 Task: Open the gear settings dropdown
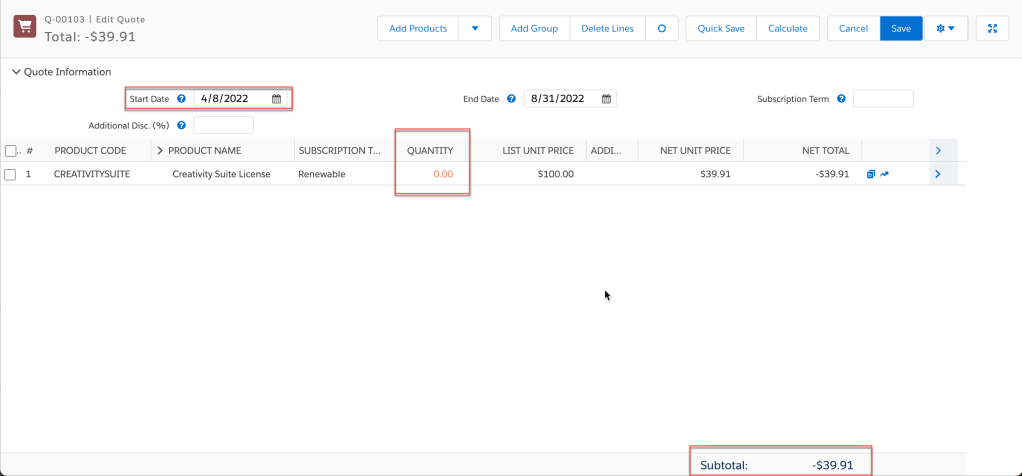pyautogui.click(x=945, y=28)
